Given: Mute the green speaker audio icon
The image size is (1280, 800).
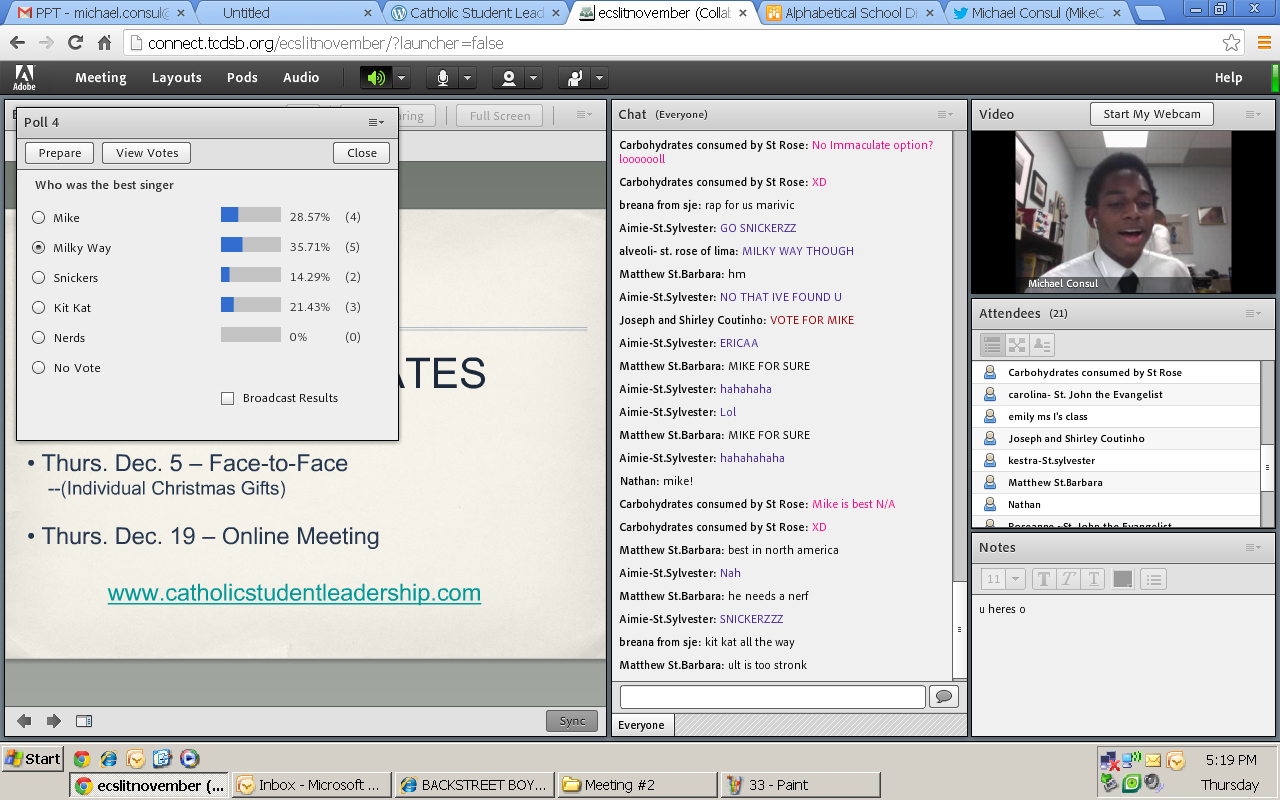Looking at the screenshot, I should pos(376,78).
